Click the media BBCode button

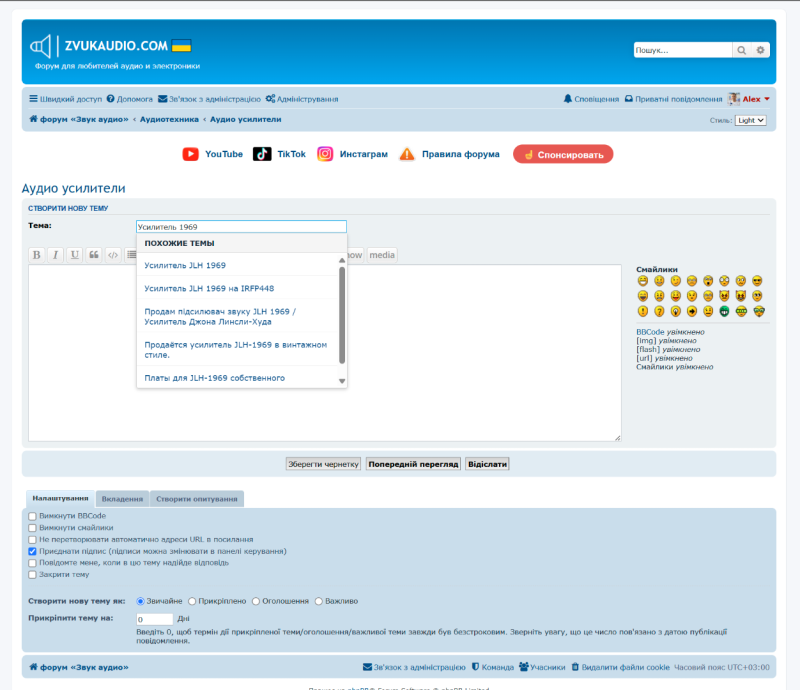[382, 255]
